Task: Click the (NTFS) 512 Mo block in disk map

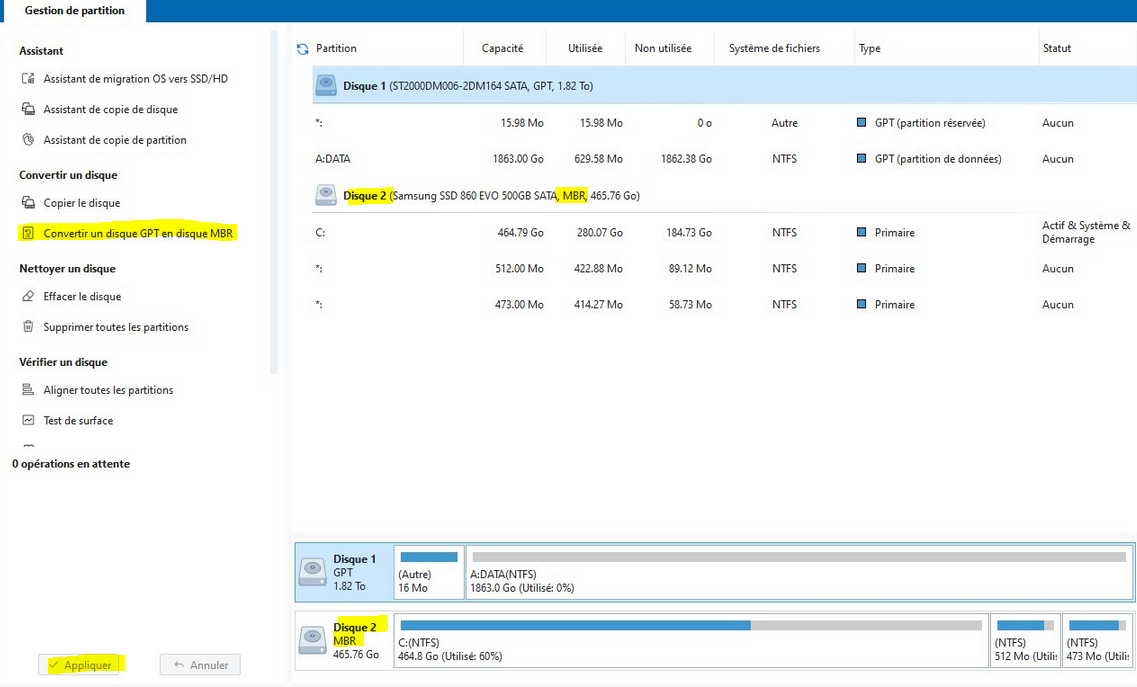Action: (x=1025, y=640)
